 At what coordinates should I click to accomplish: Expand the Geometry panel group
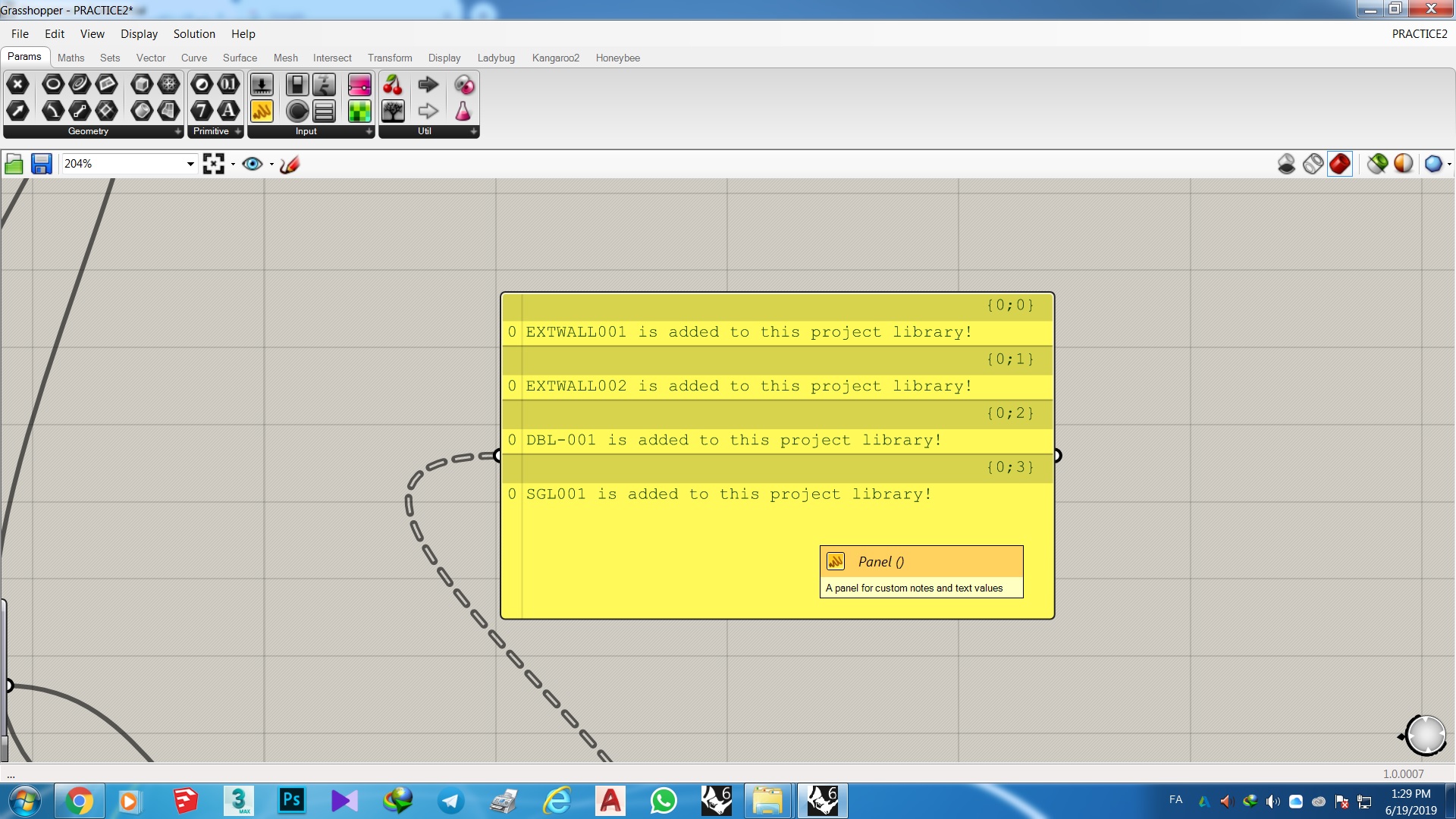tap(178, 131)
